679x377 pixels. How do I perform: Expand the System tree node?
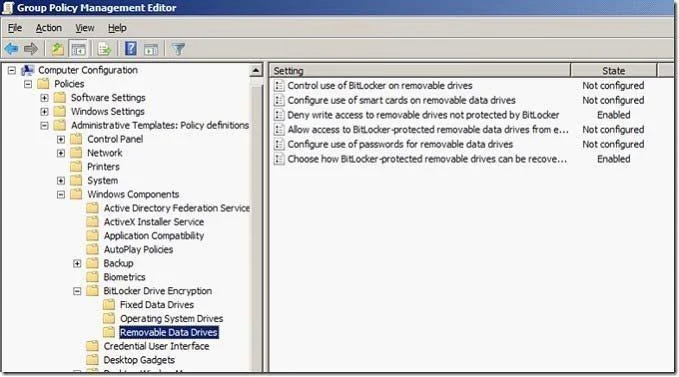pos(61,181)
